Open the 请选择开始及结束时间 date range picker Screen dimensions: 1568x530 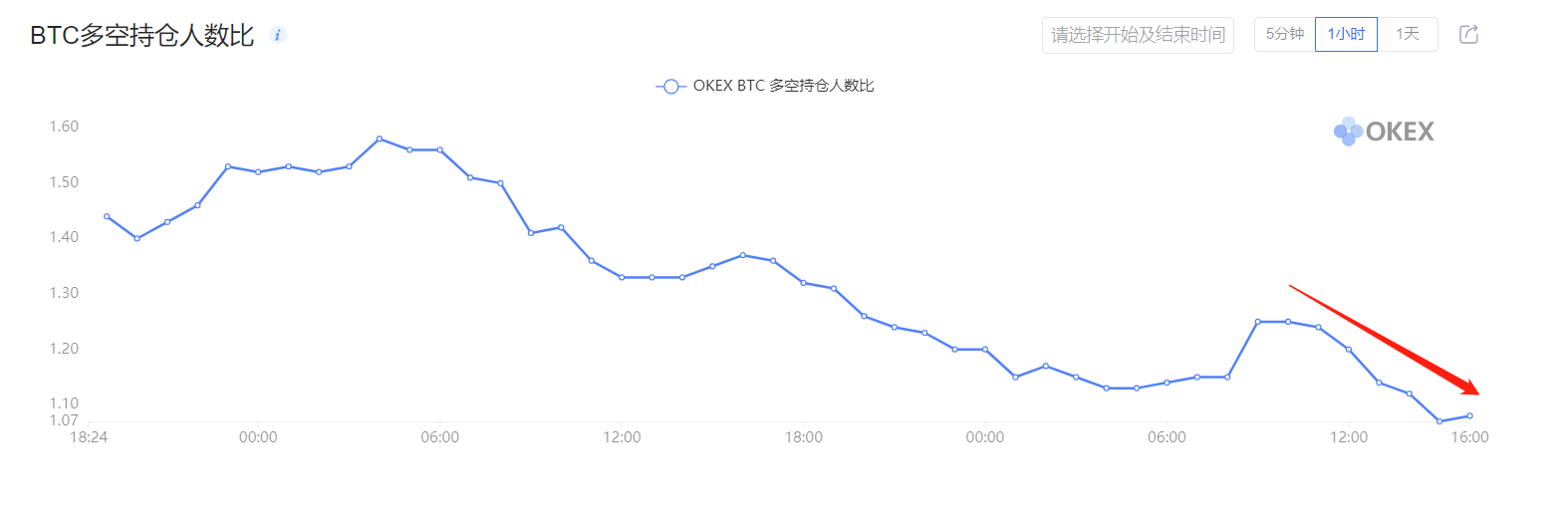(x=1138, y=35)
